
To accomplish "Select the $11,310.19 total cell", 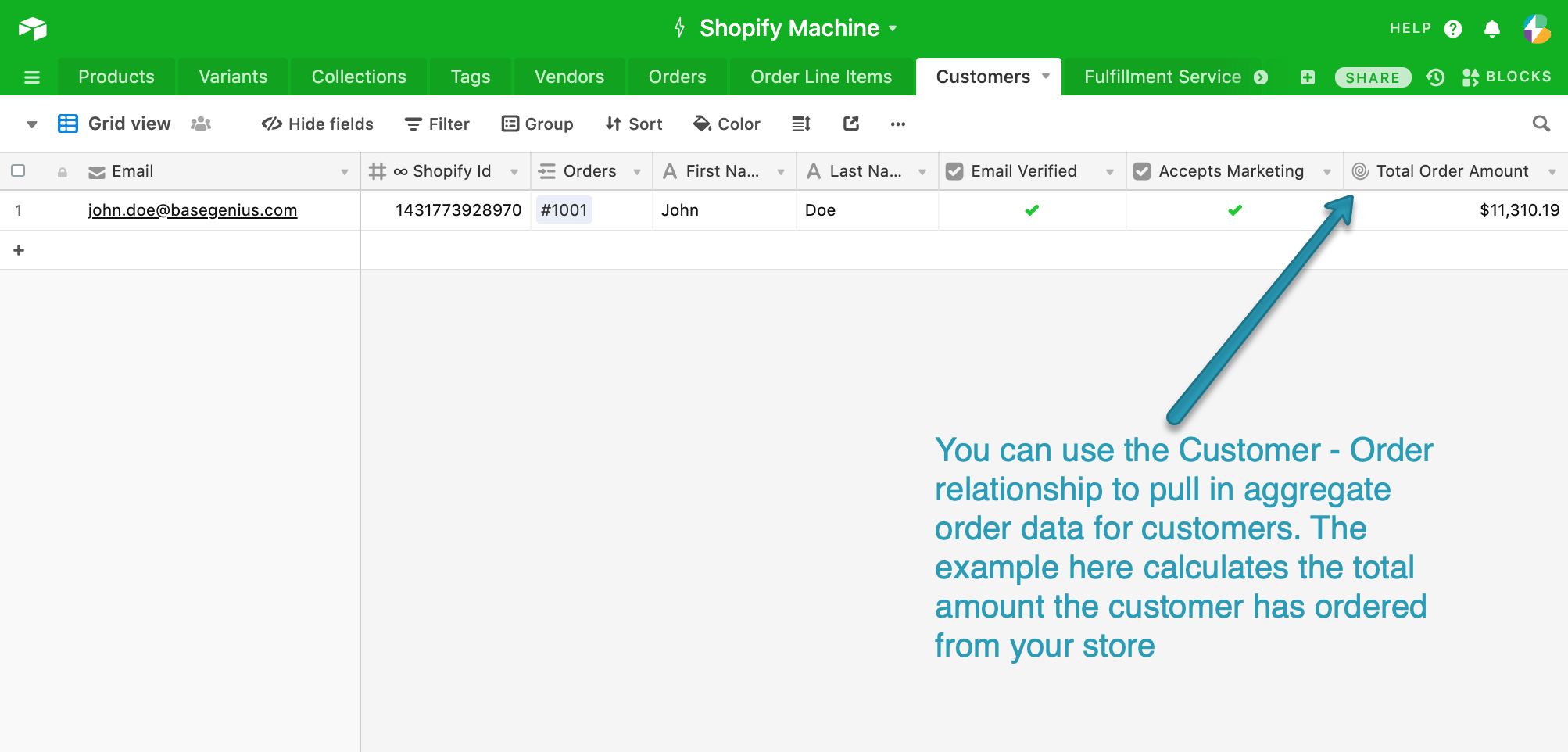I will click(1456, 210).
